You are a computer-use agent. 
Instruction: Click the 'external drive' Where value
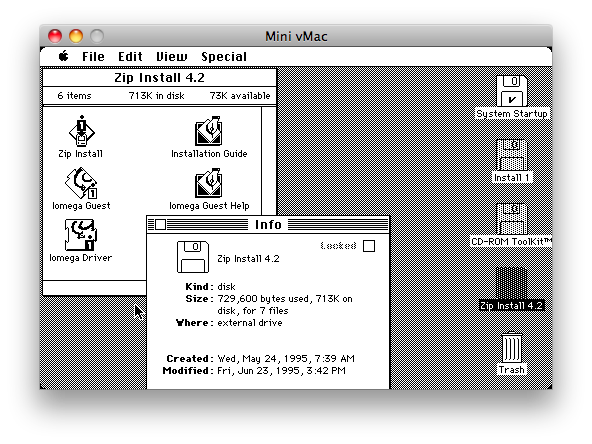point(250,323)
